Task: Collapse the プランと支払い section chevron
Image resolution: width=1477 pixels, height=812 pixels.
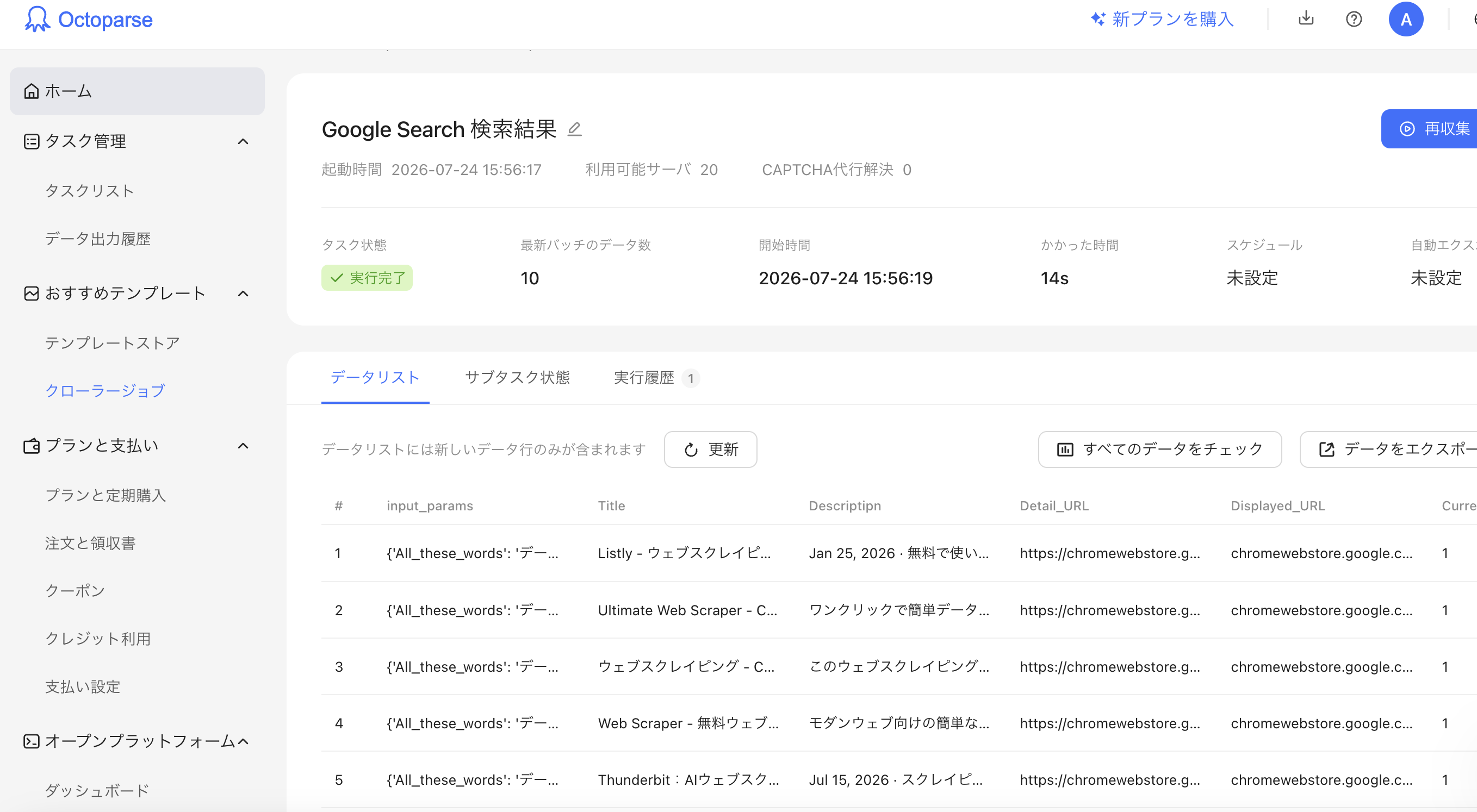Action: pos(243,446)
